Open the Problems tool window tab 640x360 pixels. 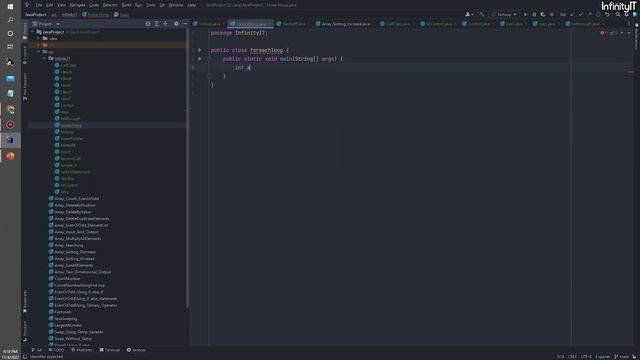(82, 350)
